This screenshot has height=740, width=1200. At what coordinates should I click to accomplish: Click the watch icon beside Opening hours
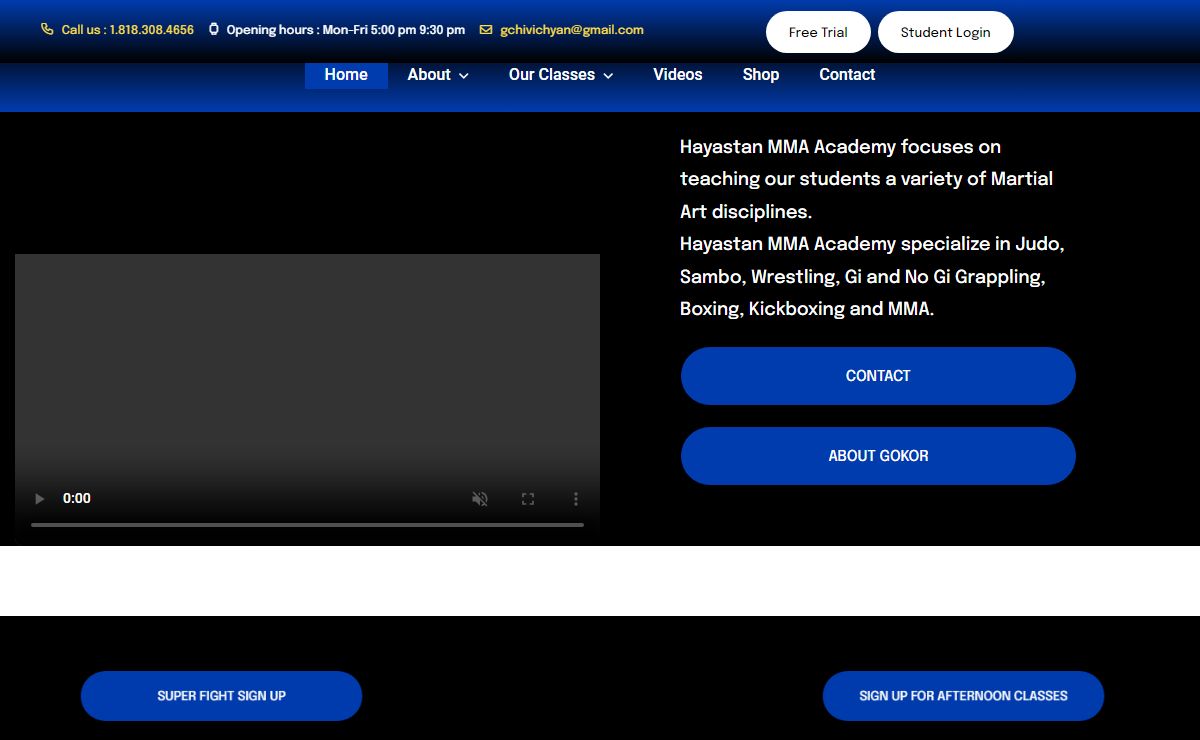point(214,30)
